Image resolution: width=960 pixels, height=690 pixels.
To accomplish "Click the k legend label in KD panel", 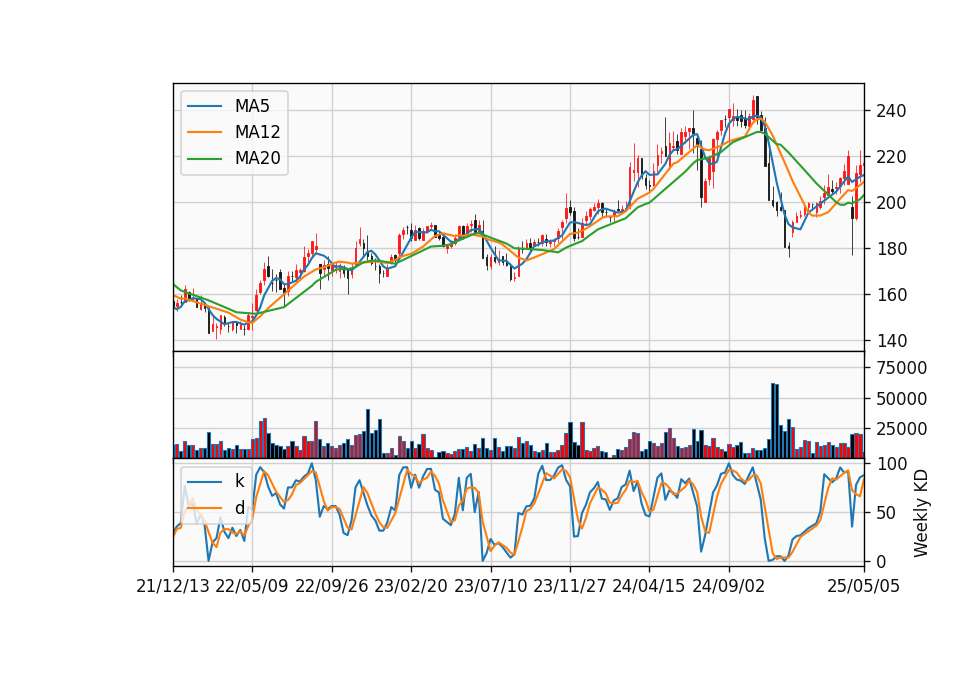I will (x=239, y=481).
